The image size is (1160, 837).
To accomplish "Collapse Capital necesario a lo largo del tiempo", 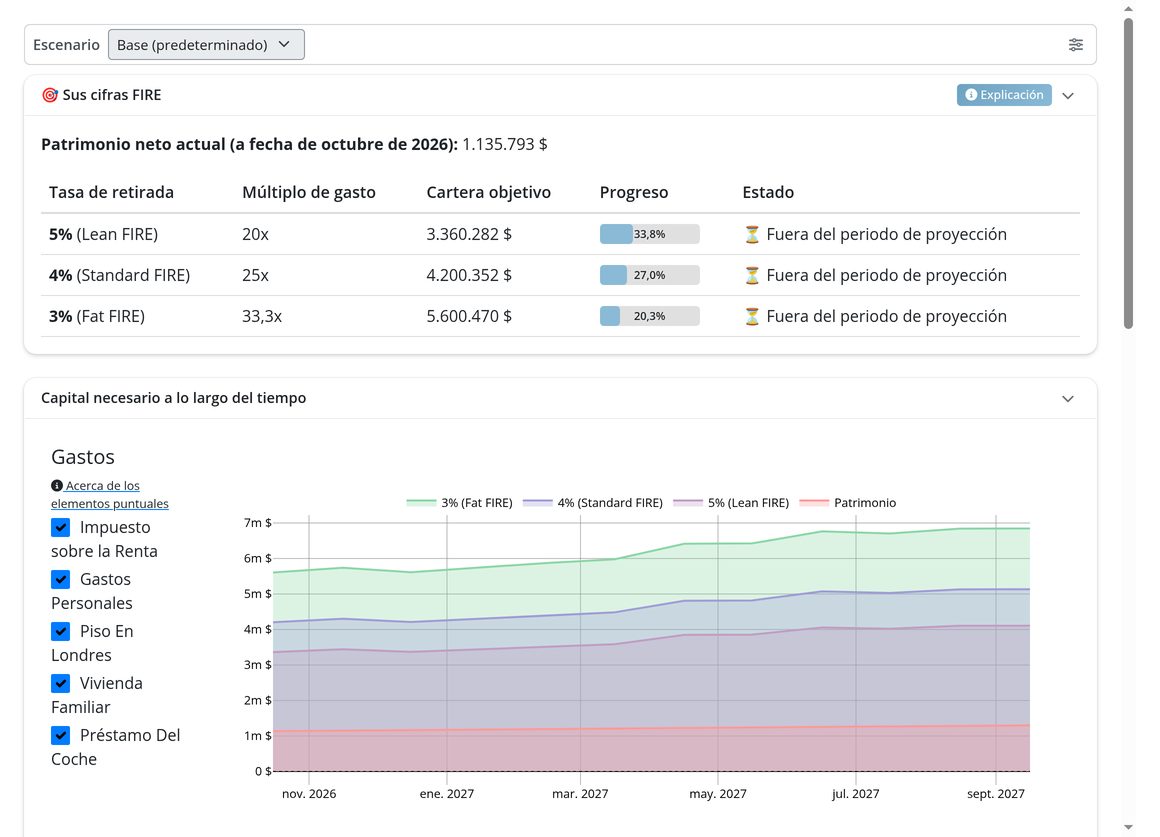I will [x=1068, y=399].
